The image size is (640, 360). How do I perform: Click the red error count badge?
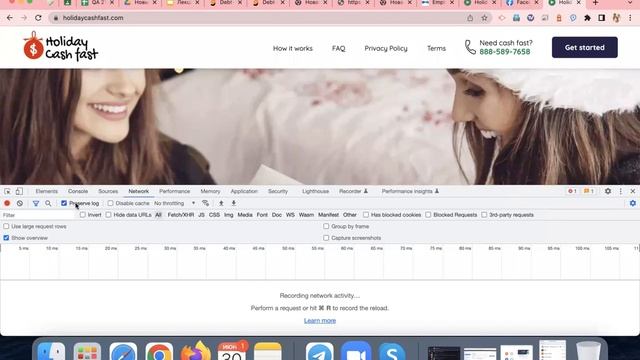coord(572,191)
